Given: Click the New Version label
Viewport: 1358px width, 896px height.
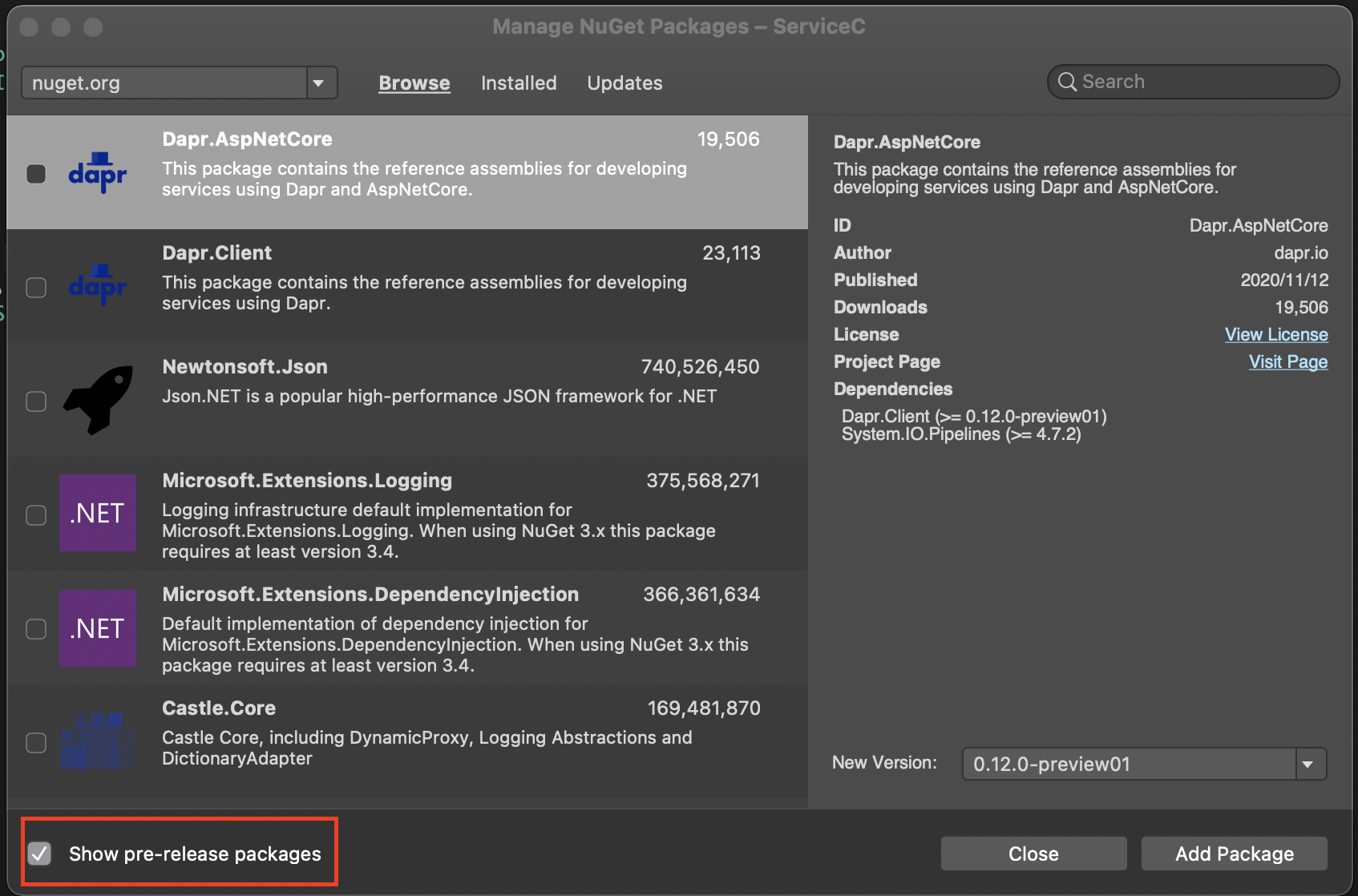Looking at the screenshot, I should [884, 762].
